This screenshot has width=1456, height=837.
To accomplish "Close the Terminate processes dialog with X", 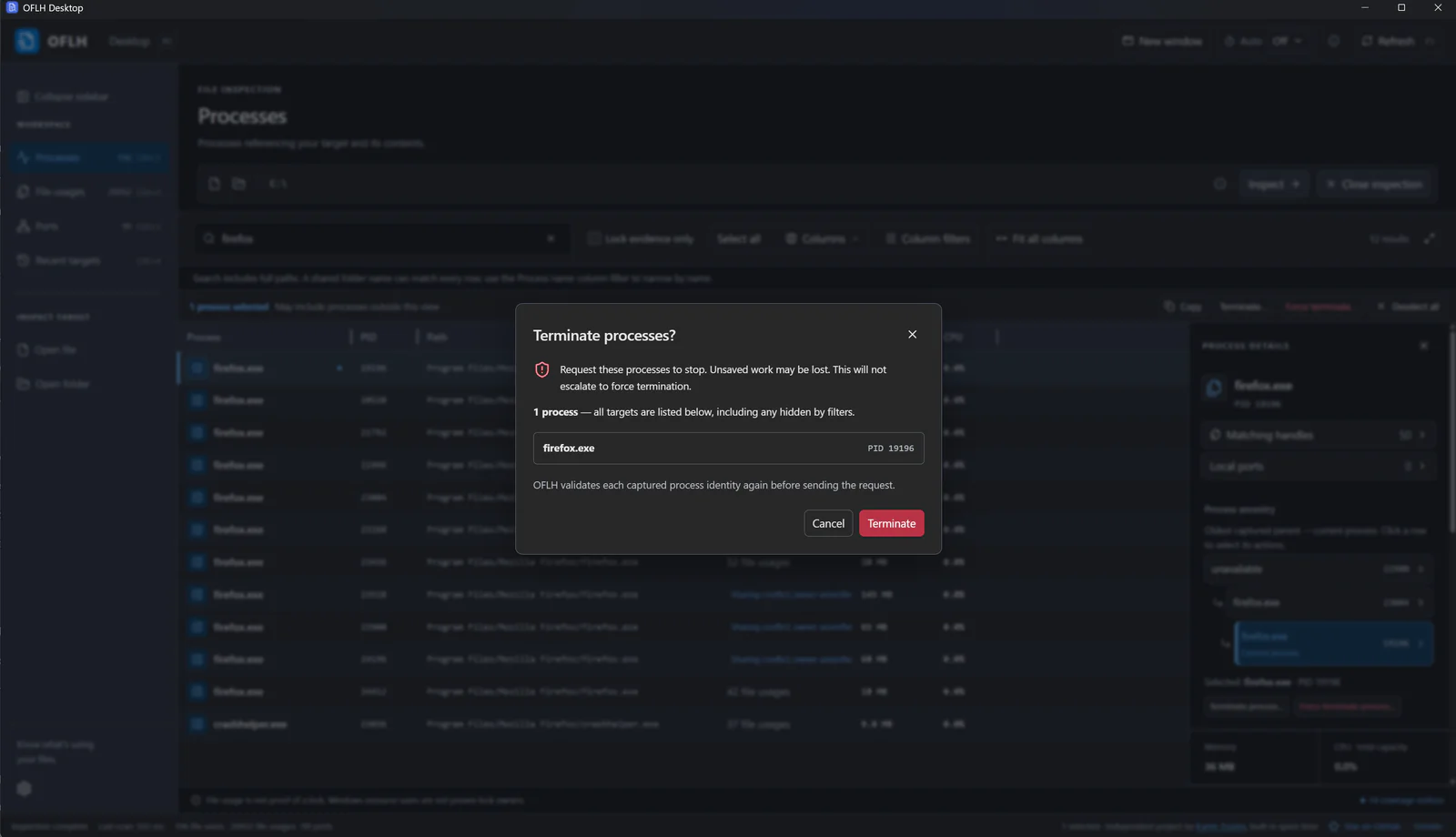I will (912, 335).
